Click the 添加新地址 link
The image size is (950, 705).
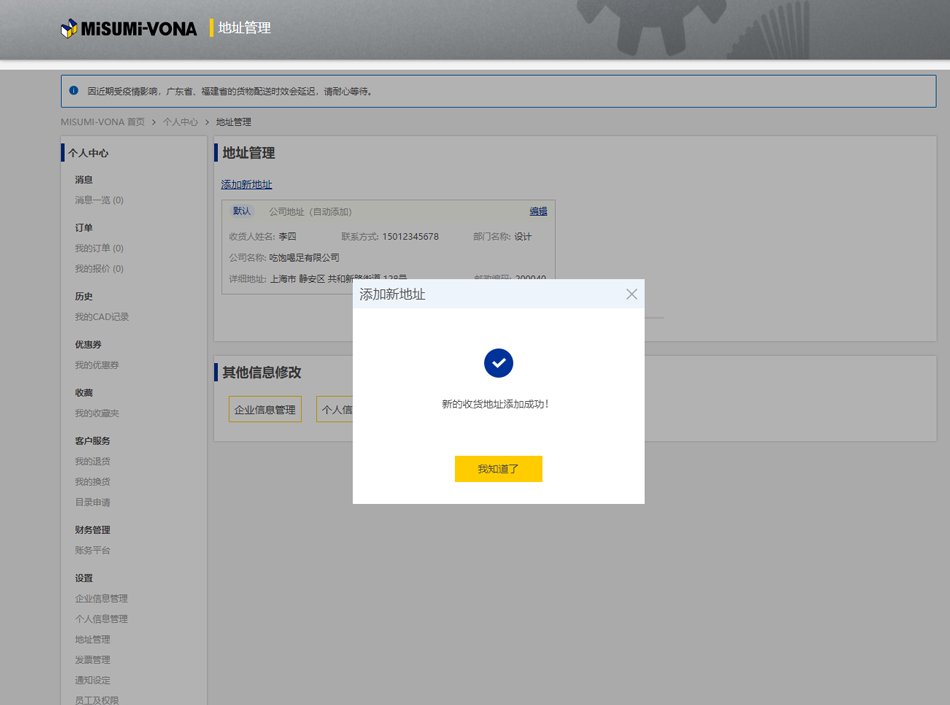[x=246, y=184]
